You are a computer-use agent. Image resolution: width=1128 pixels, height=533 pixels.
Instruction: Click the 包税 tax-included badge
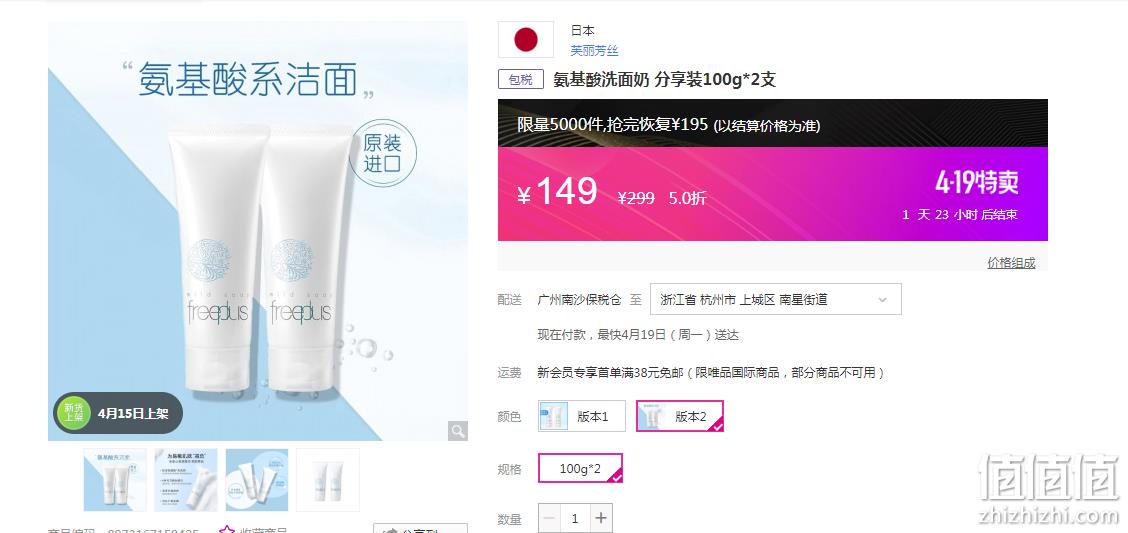pyautogui.click(x=521, y=79)
